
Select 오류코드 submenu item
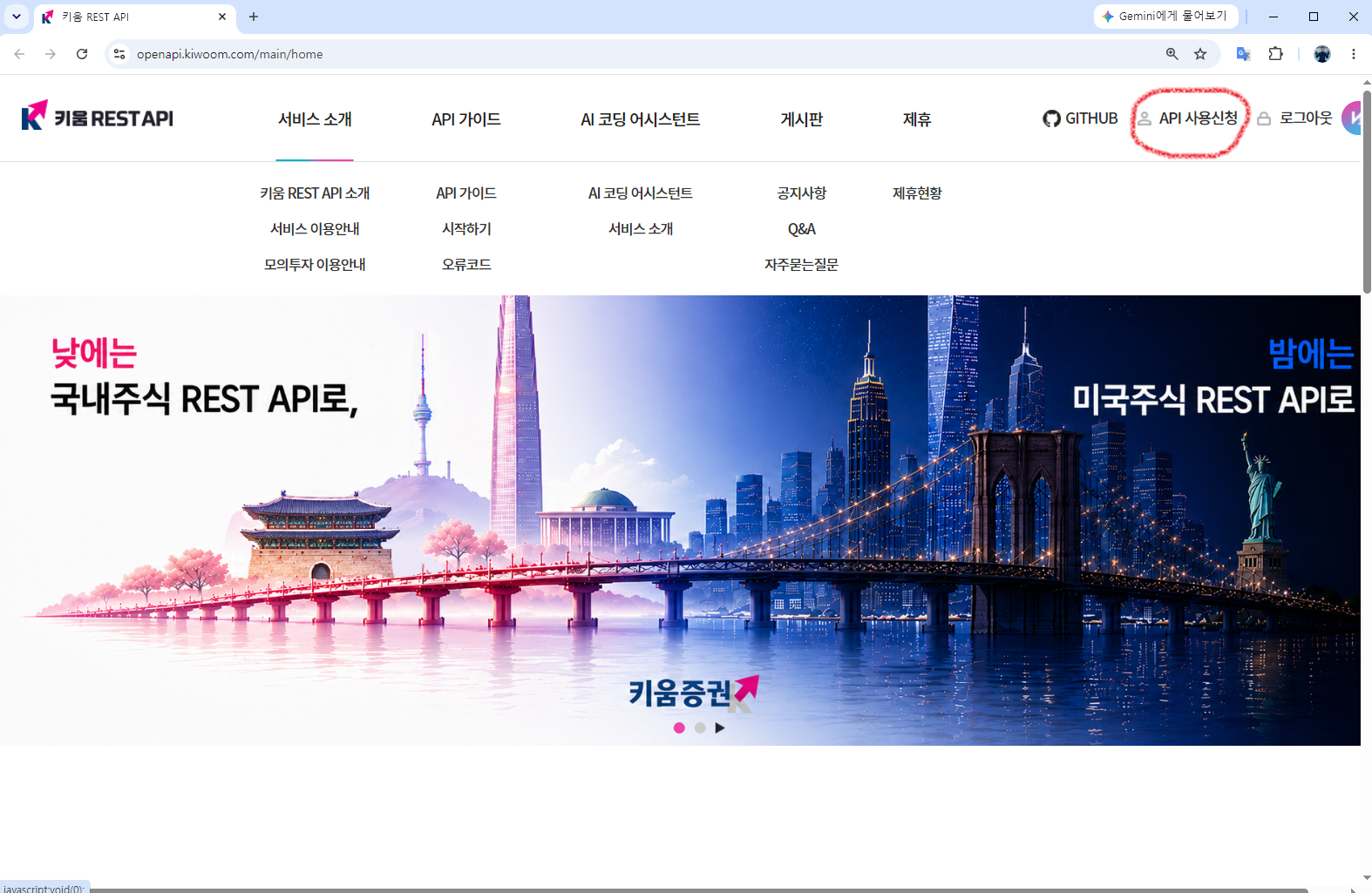(x=466, y=265)
